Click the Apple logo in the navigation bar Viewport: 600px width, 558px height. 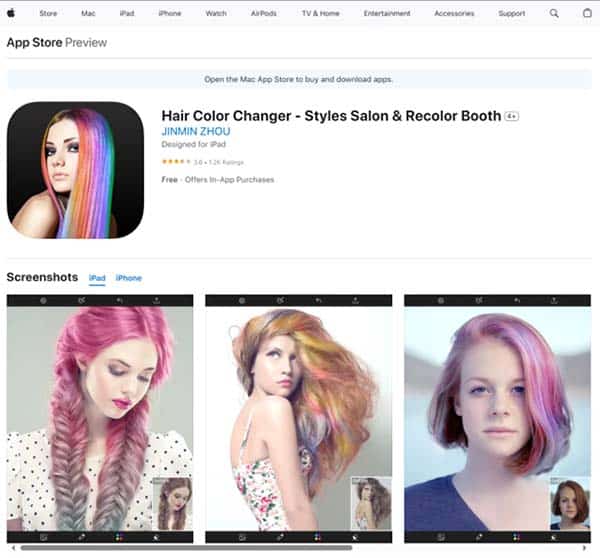11,13
